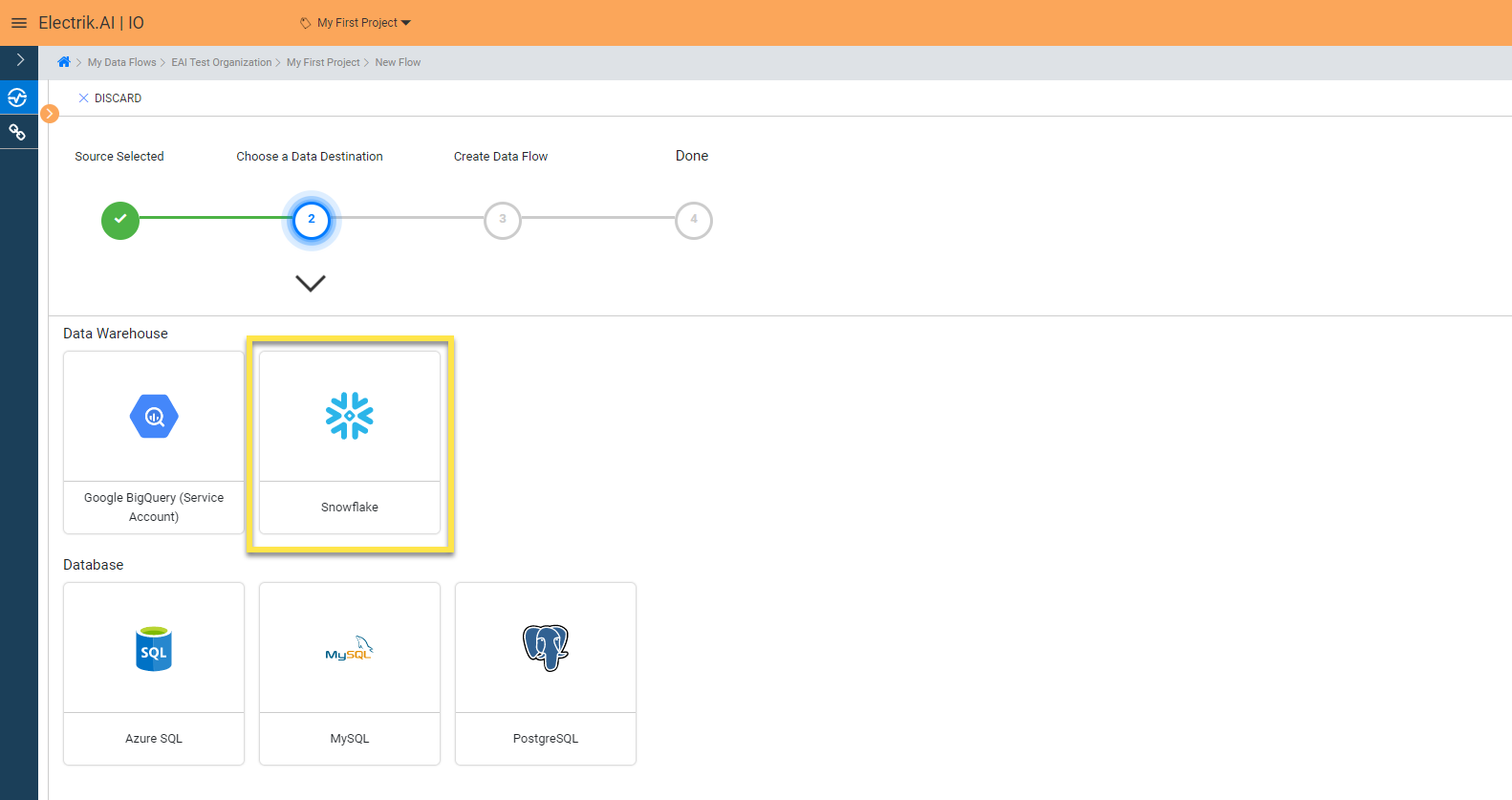The height and width of the screenshot is (800, 1512).
Task: Open the hamburger menu
Action: 19,23
